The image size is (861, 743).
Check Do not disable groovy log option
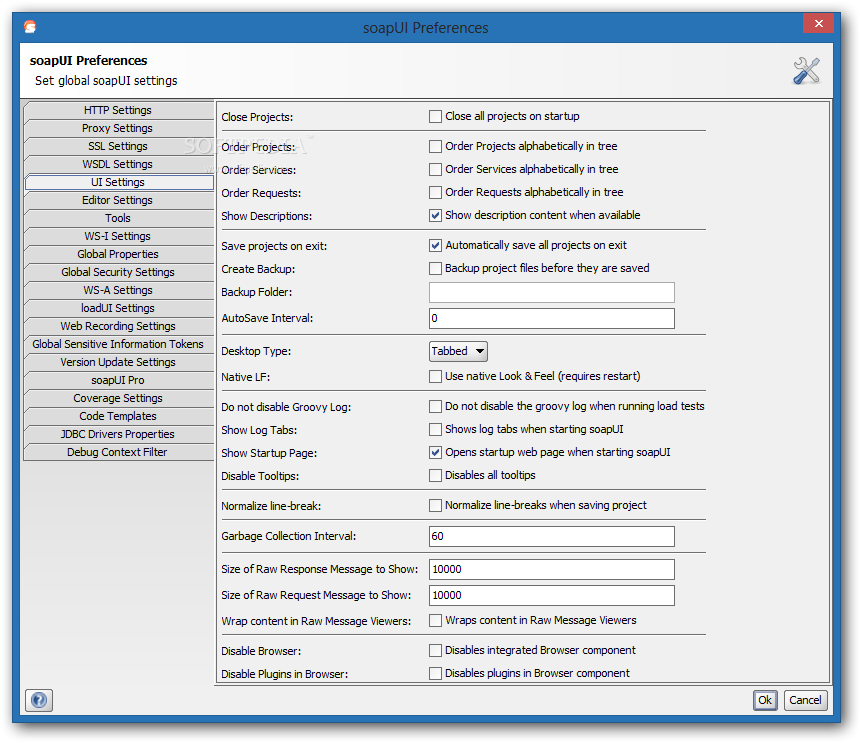(435, 406)
